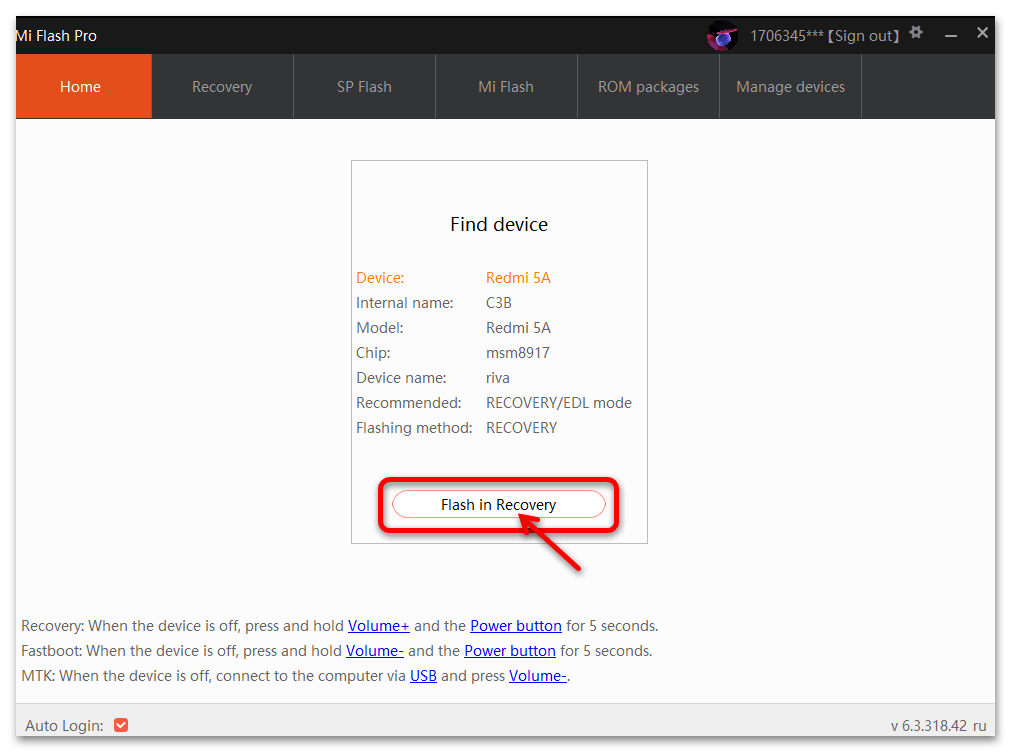Viewport: 1011px width, 752px height.
Task: Click the Volume- link in MTK line
Action: coord(538,676)
